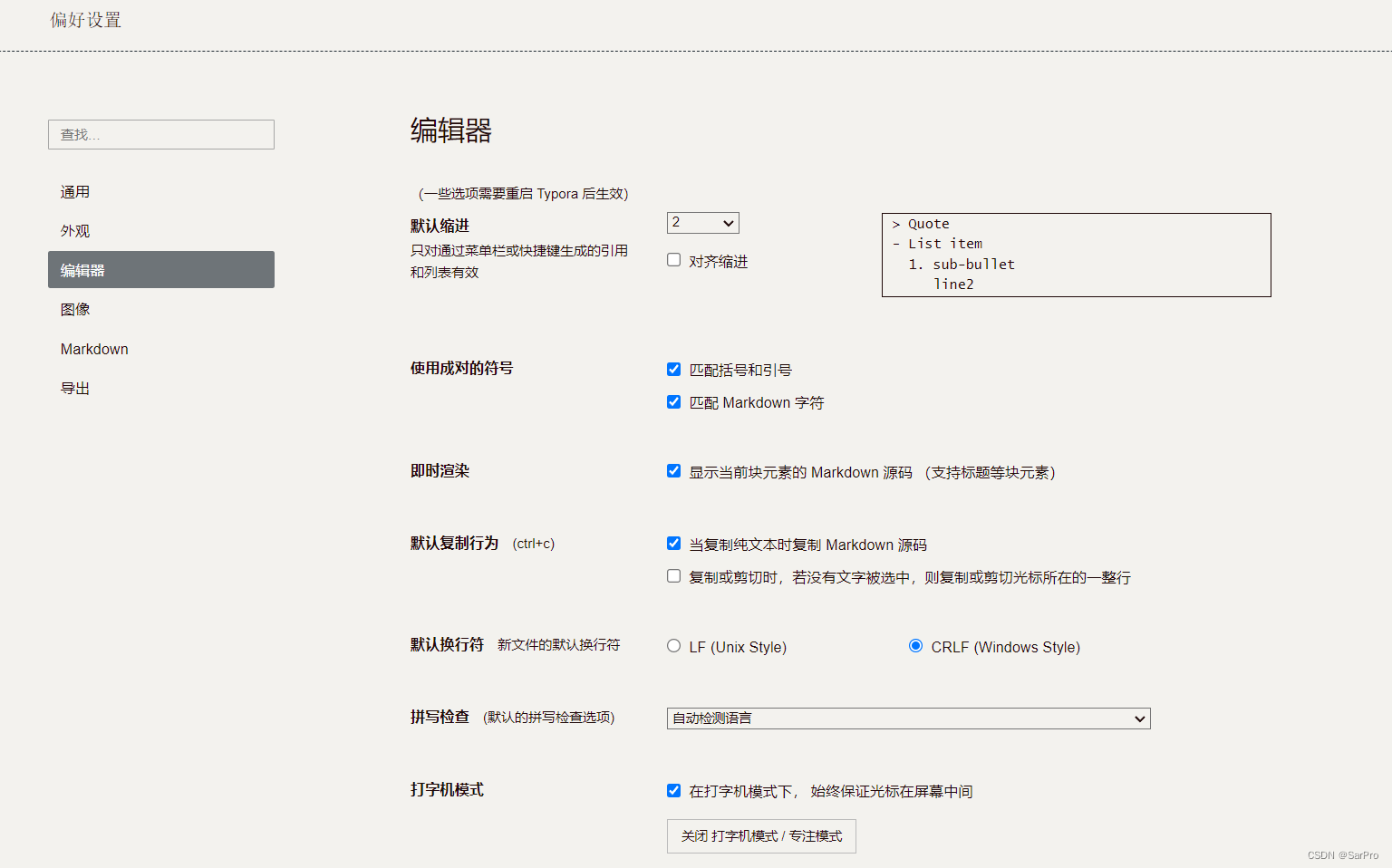
Task: Open the 导出 settings section
Action: coord(75,389)
